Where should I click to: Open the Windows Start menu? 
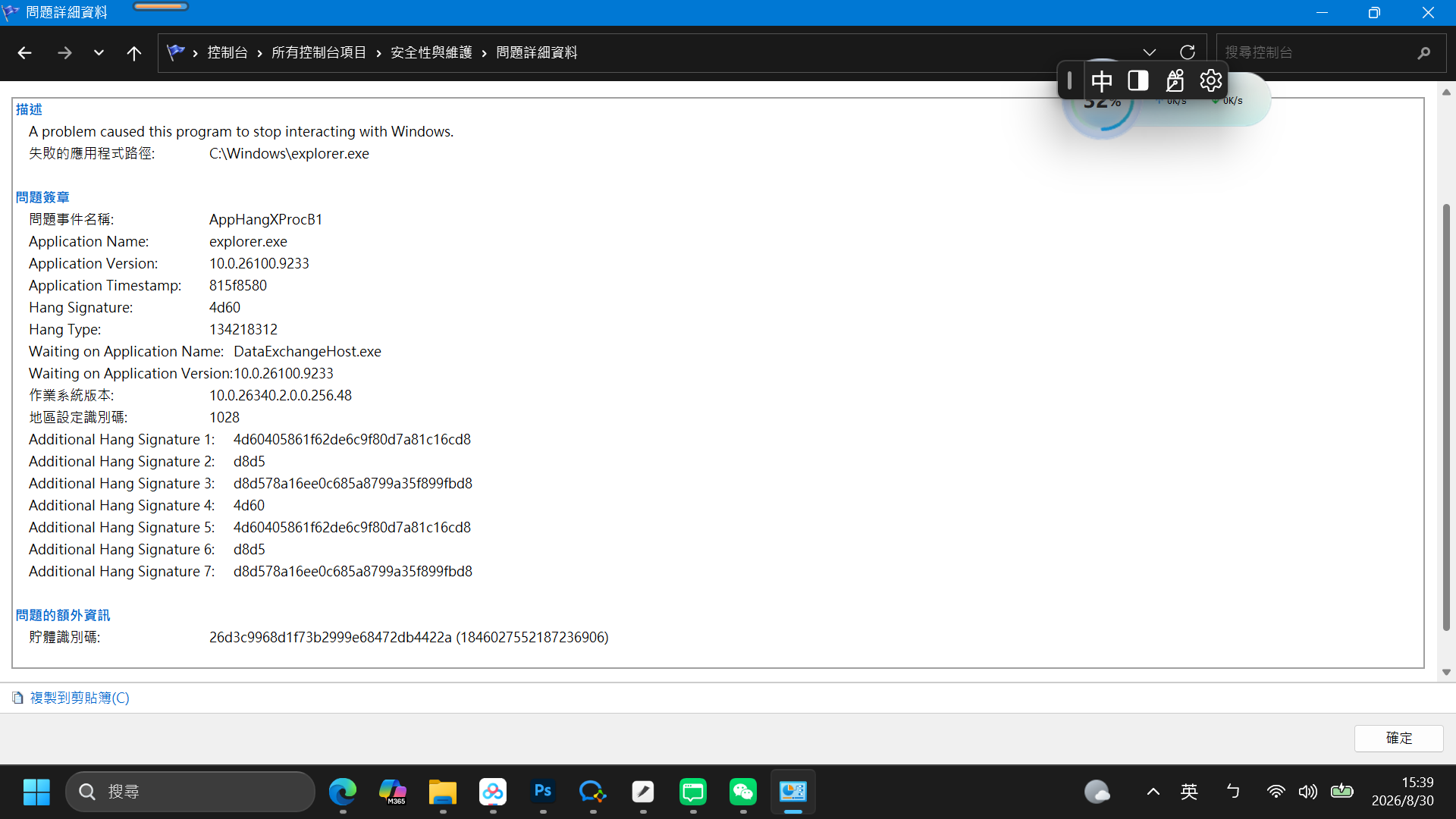pyautogui.click(x=36, y=792)
